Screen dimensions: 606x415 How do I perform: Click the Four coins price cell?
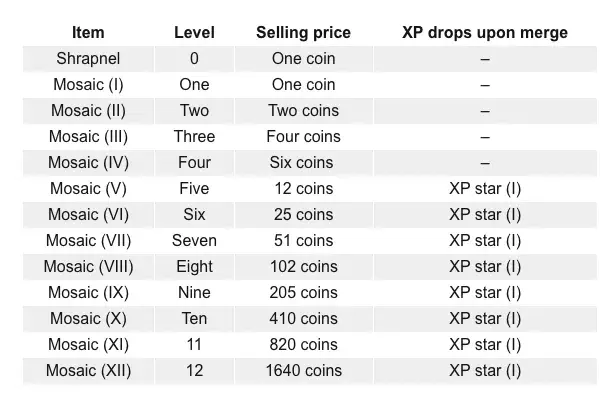click(x=303, y=136)
